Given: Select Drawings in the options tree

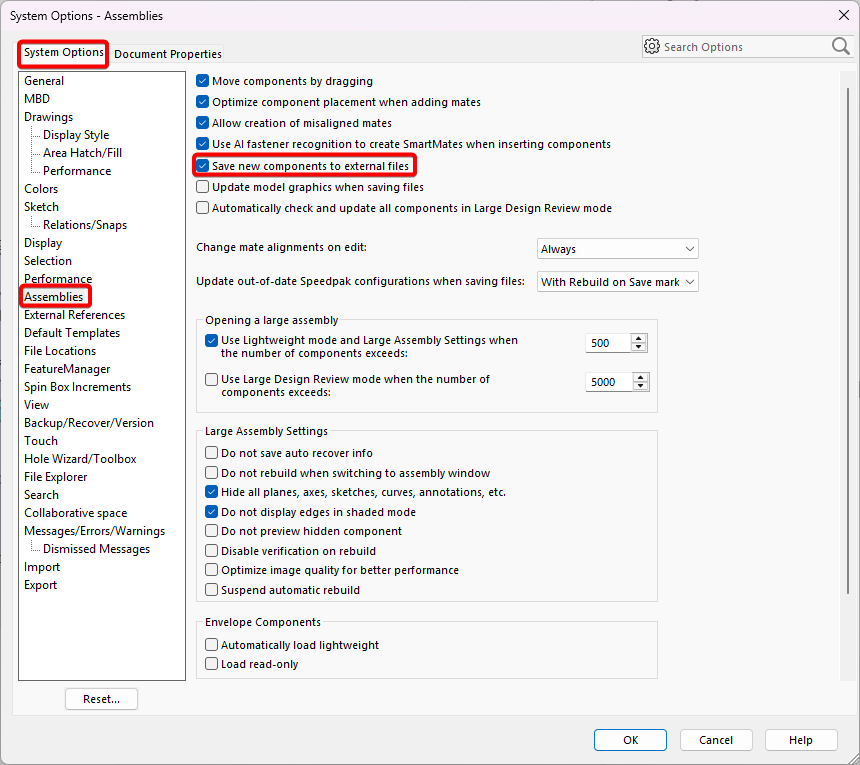Looking at the screenshot, I should coord(48,117).
